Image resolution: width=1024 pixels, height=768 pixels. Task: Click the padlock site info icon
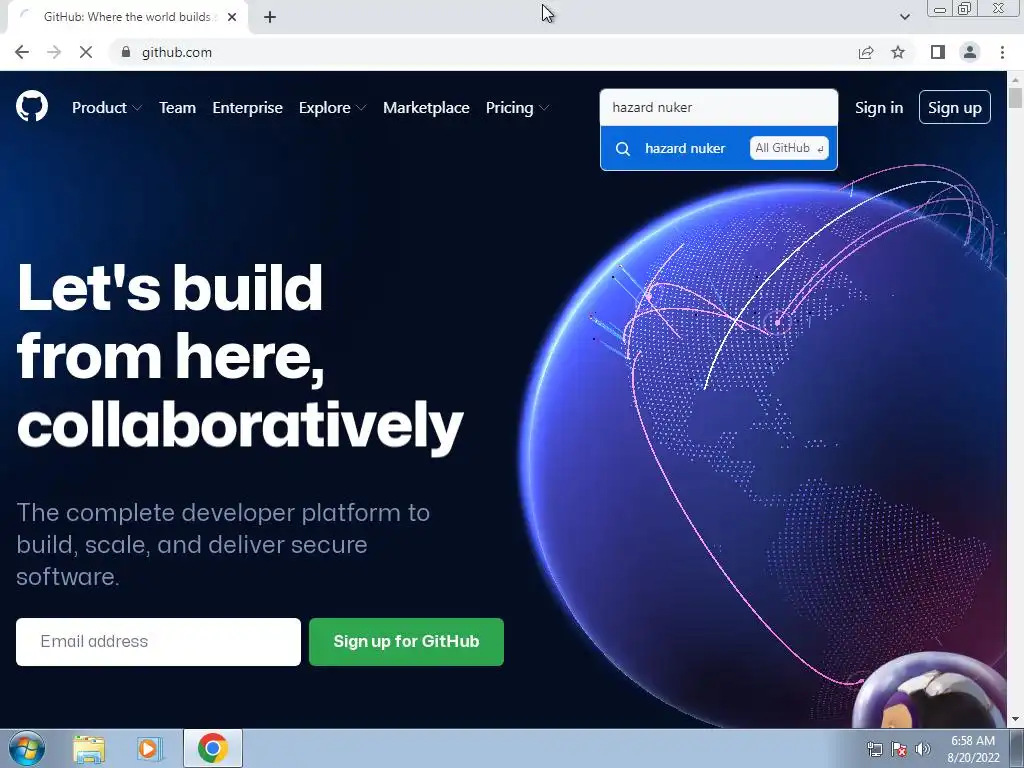point(126,52)
